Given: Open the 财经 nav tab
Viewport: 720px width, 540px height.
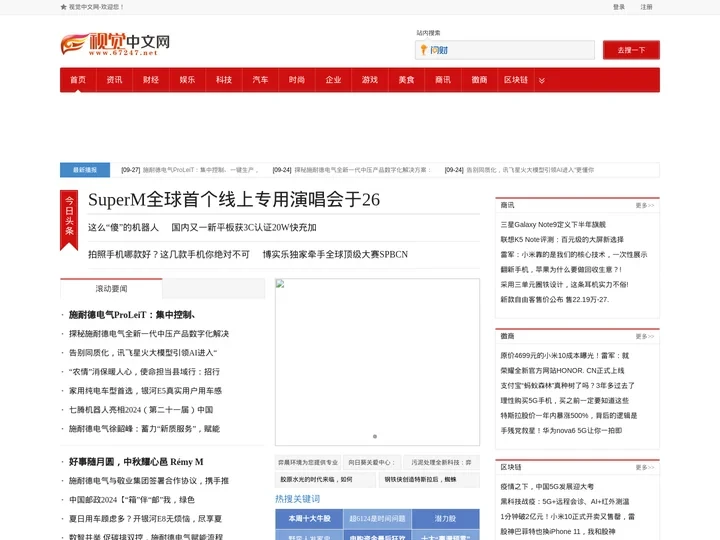Looking at the screenshot, I should [x=151, y=80].
